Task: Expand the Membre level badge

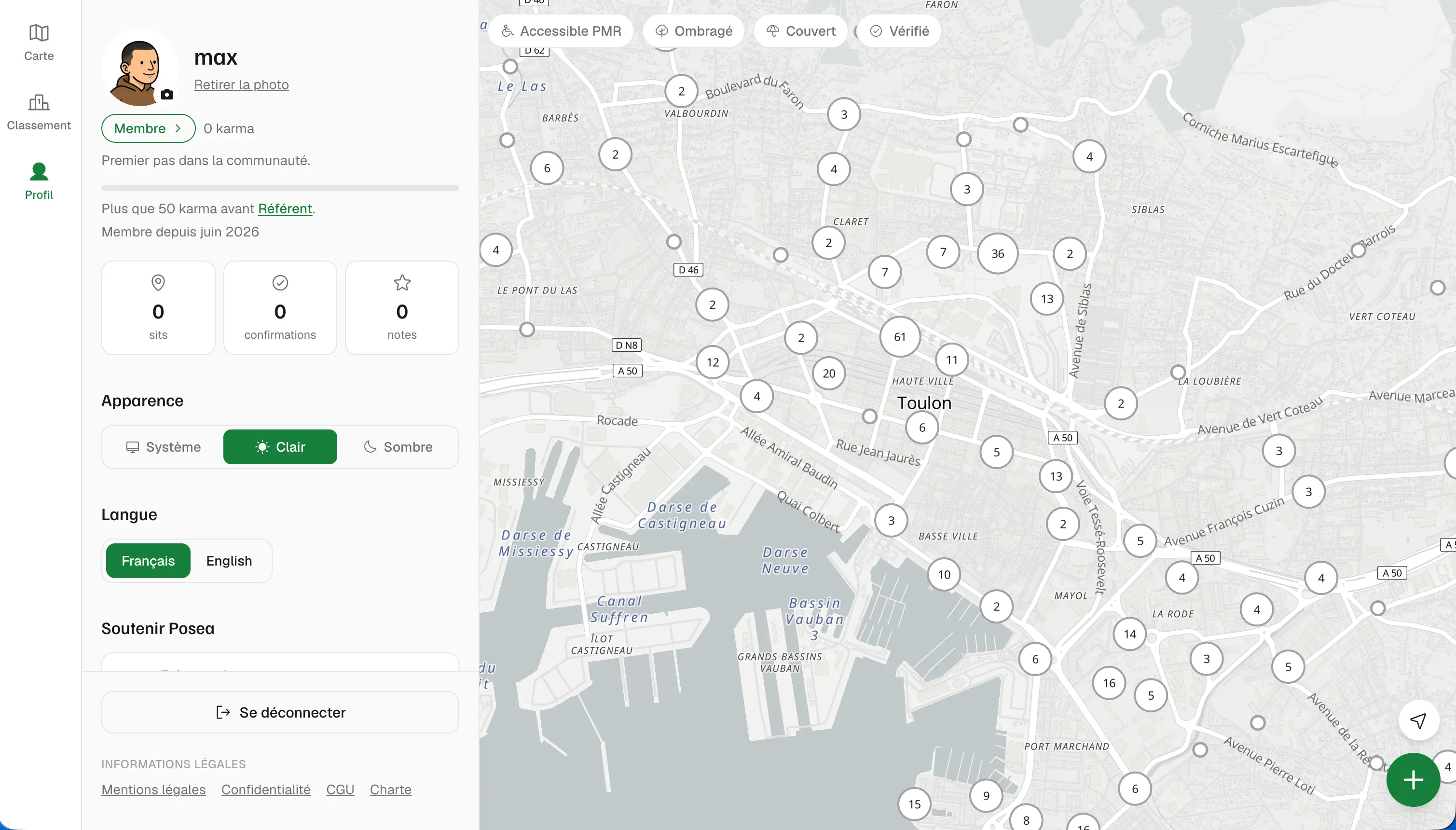Action: pyautogui.click(x=148, y=128)
